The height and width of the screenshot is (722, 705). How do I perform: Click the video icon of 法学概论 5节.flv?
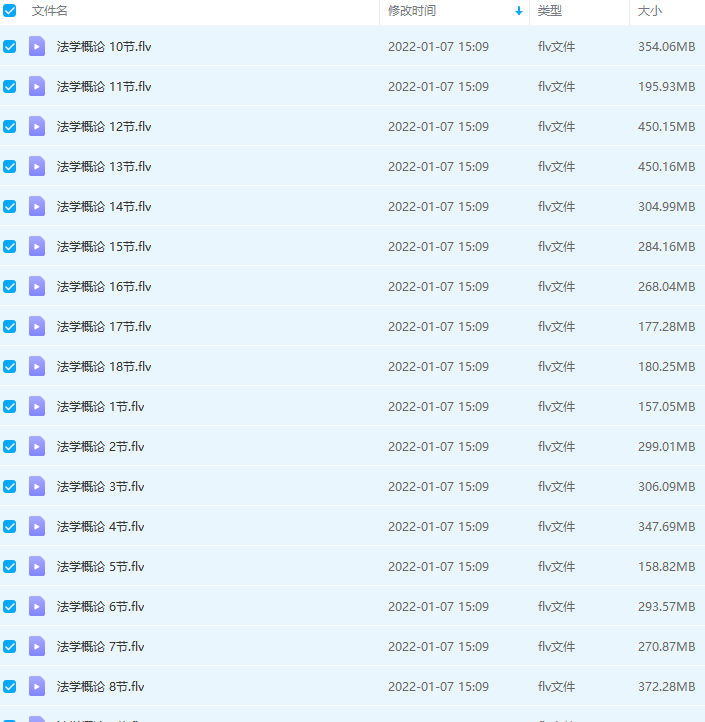[37, 567]
